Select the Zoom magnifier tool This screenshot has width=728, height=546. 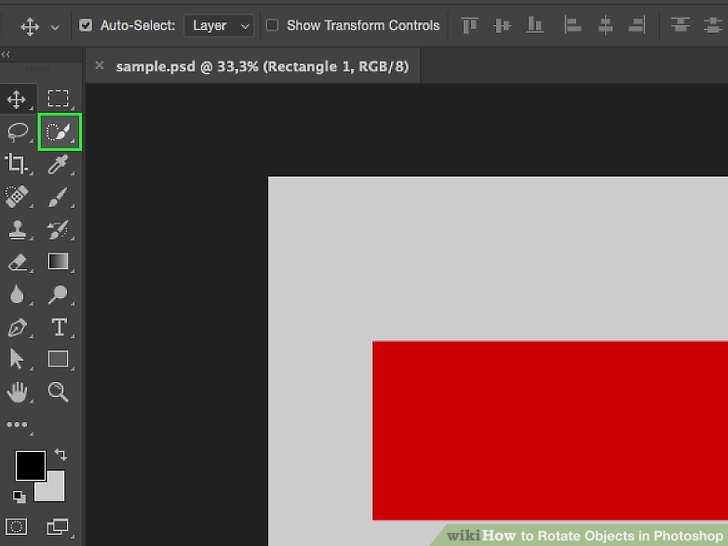58,392
